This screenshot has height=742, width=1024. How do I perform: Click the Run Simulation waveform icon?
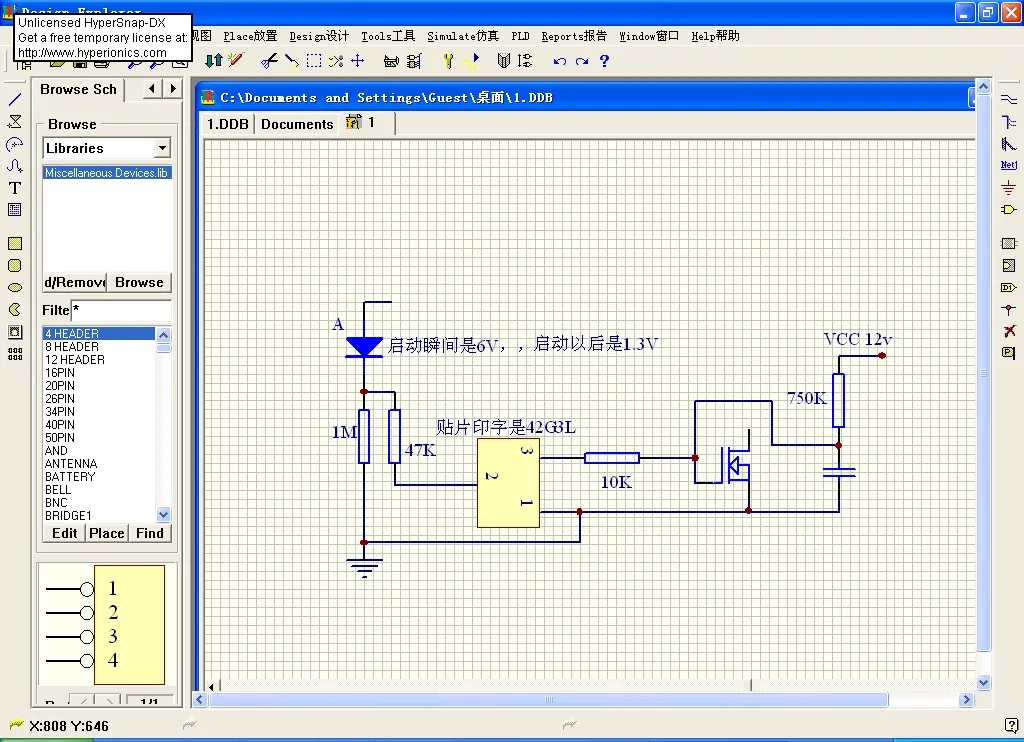(x=471, y=61)
